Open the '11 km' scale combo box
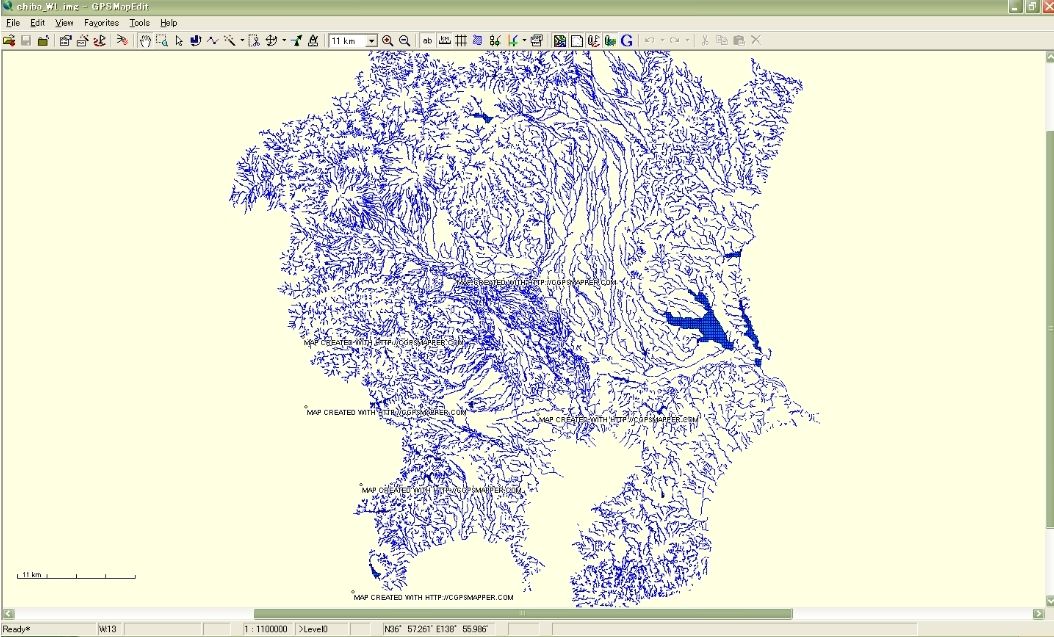 [353, 41]
